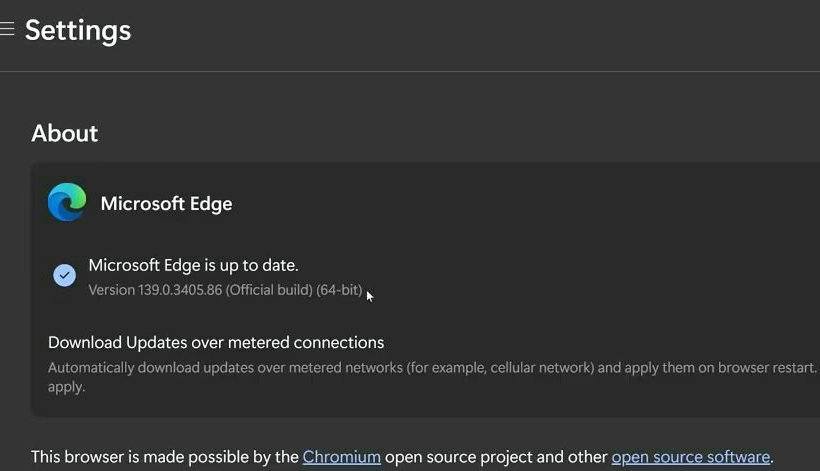
Task: Open the Settings hamburger menu
Action: click(7, 28)
